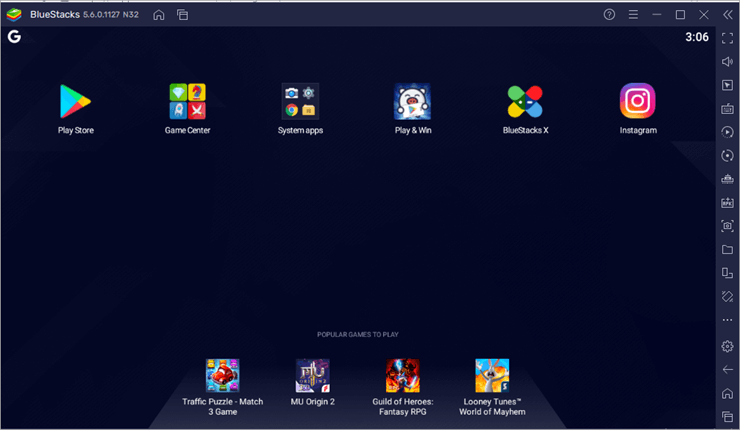Viewport: 740px width, 431px height.
Task: Expand more options (three dots) in sidebar
Action: coord(727,320)
